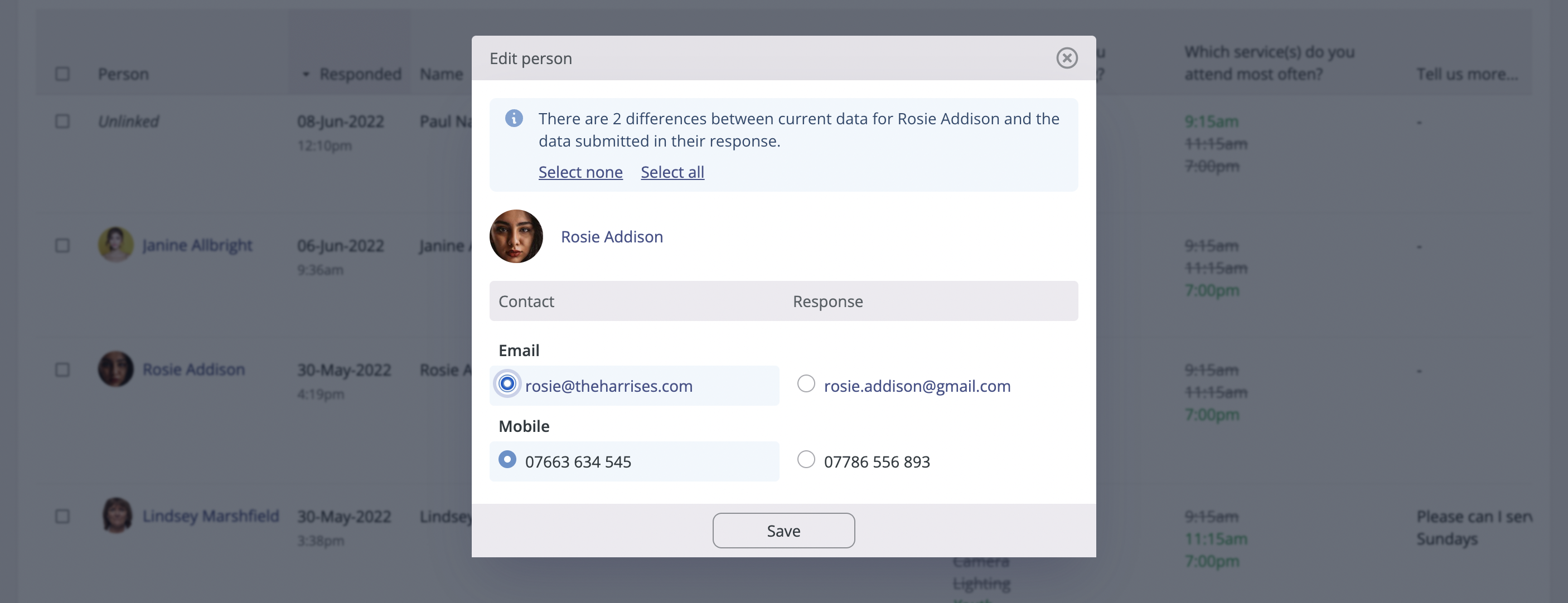Select the rosie@theharrises.com email radio
The image size is (1568, 603).
[x=507, y=384]
